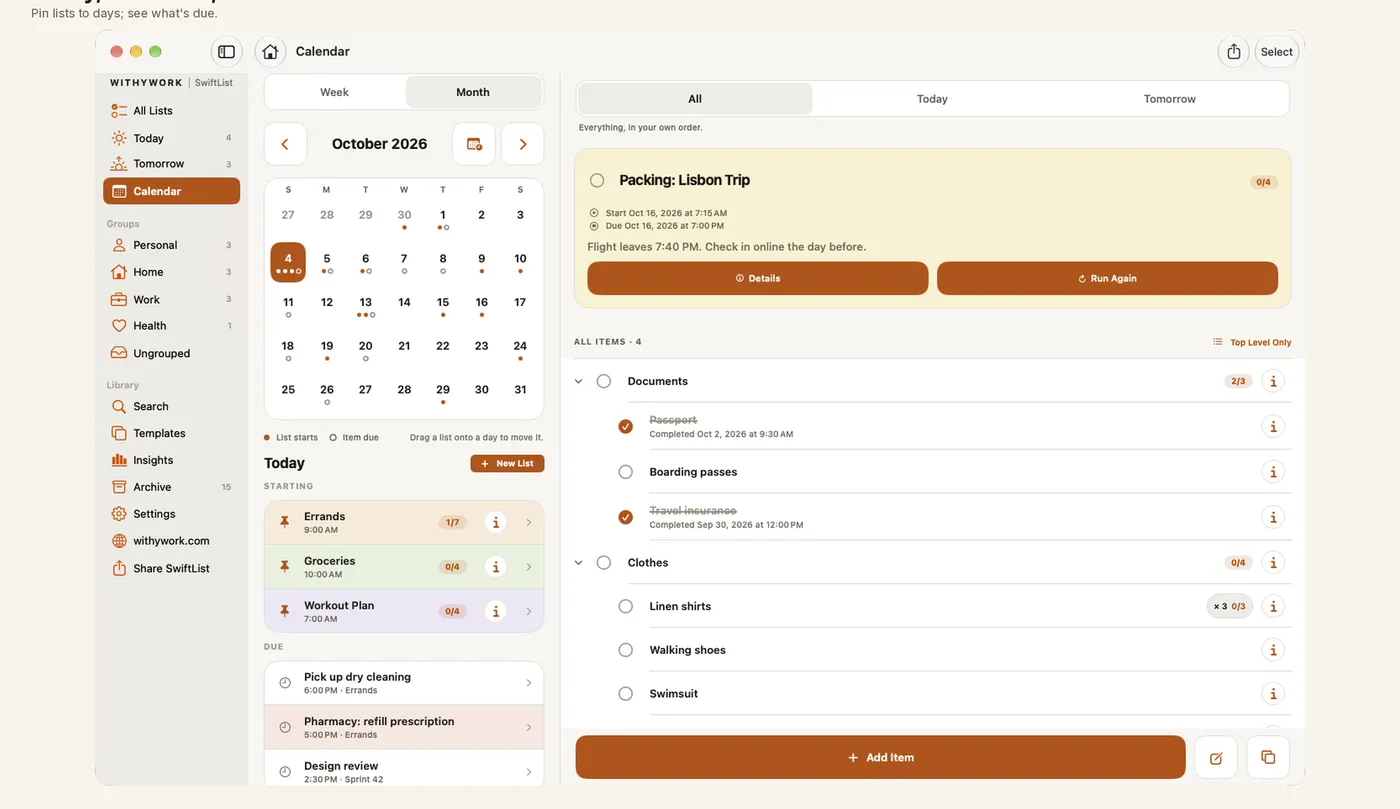Check the Clothes group circle
Image resolution: width=1400 pixels, height=809 pixels.
604,563
